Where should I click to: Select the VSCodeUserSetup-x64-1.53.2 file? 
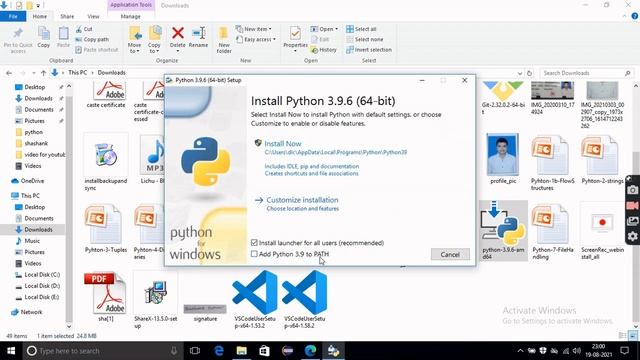coord(256,300)
